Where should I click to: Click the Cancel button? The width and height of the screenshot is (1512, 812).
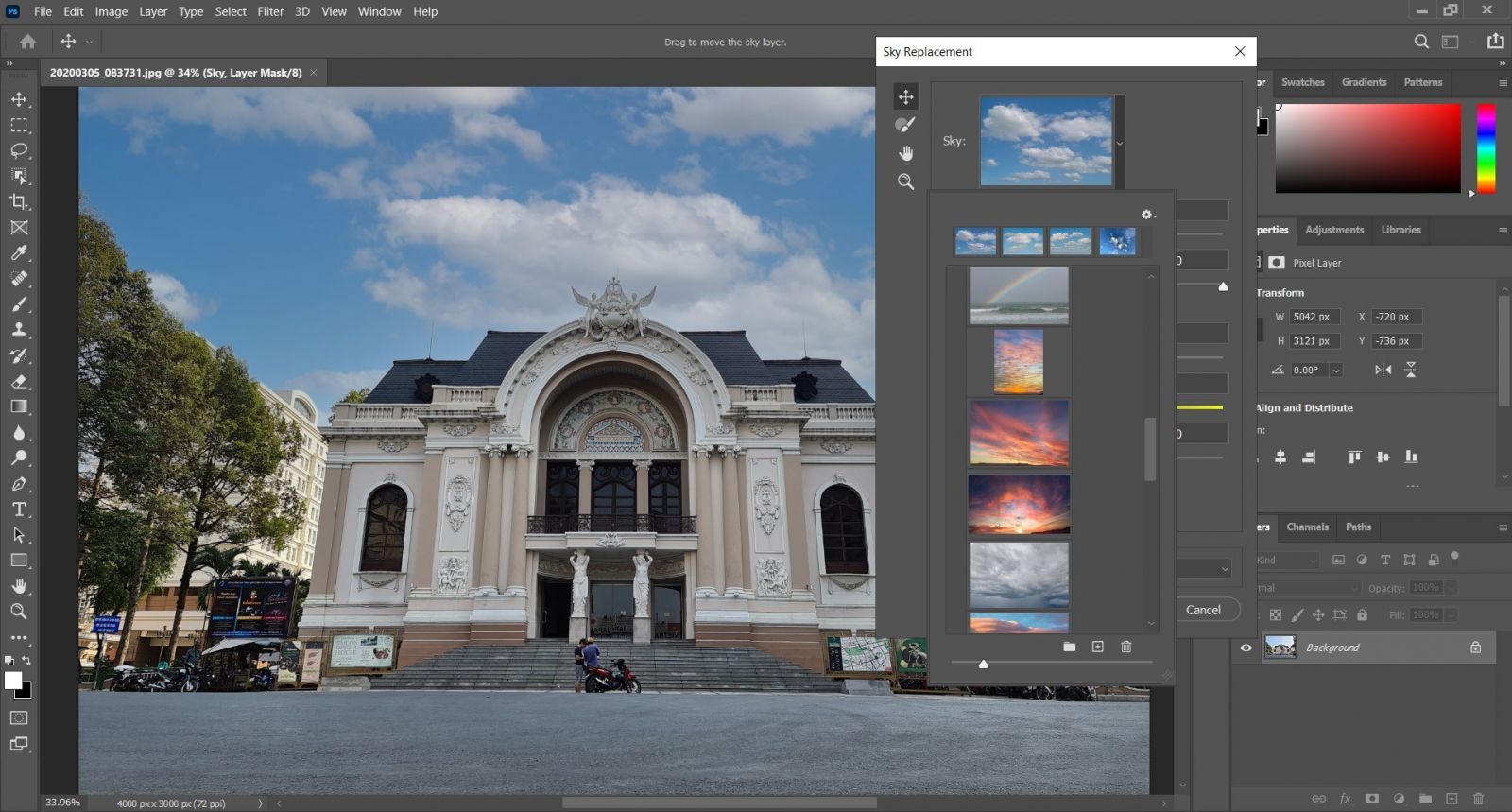1203,610
